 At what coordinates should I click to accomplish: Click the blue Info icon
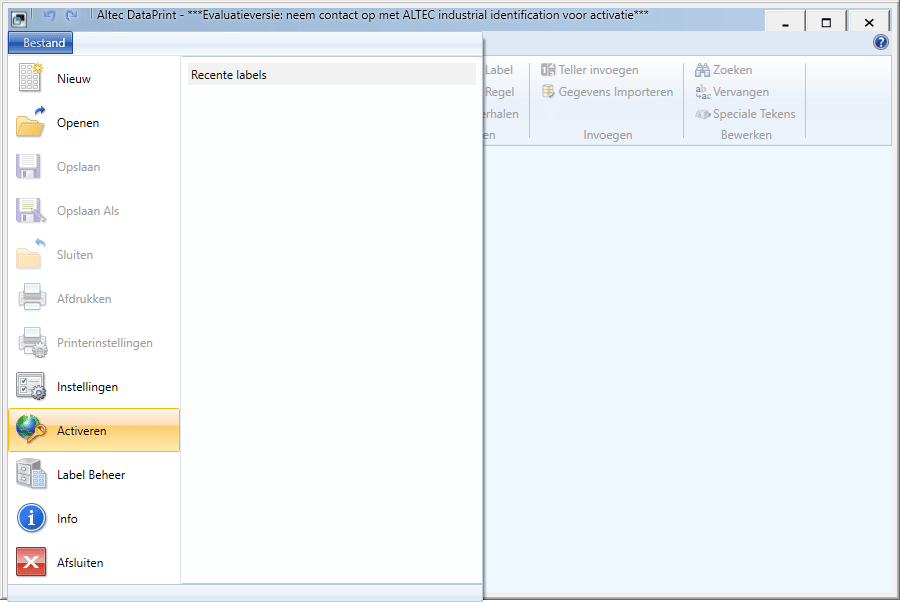pos(31,518)
